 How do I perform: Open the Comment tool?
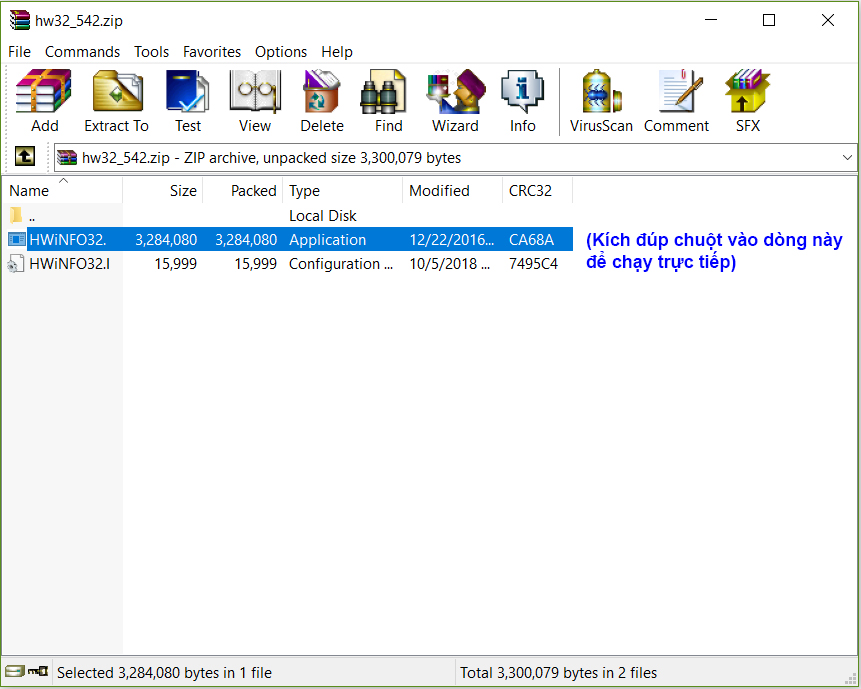(676, 100)
